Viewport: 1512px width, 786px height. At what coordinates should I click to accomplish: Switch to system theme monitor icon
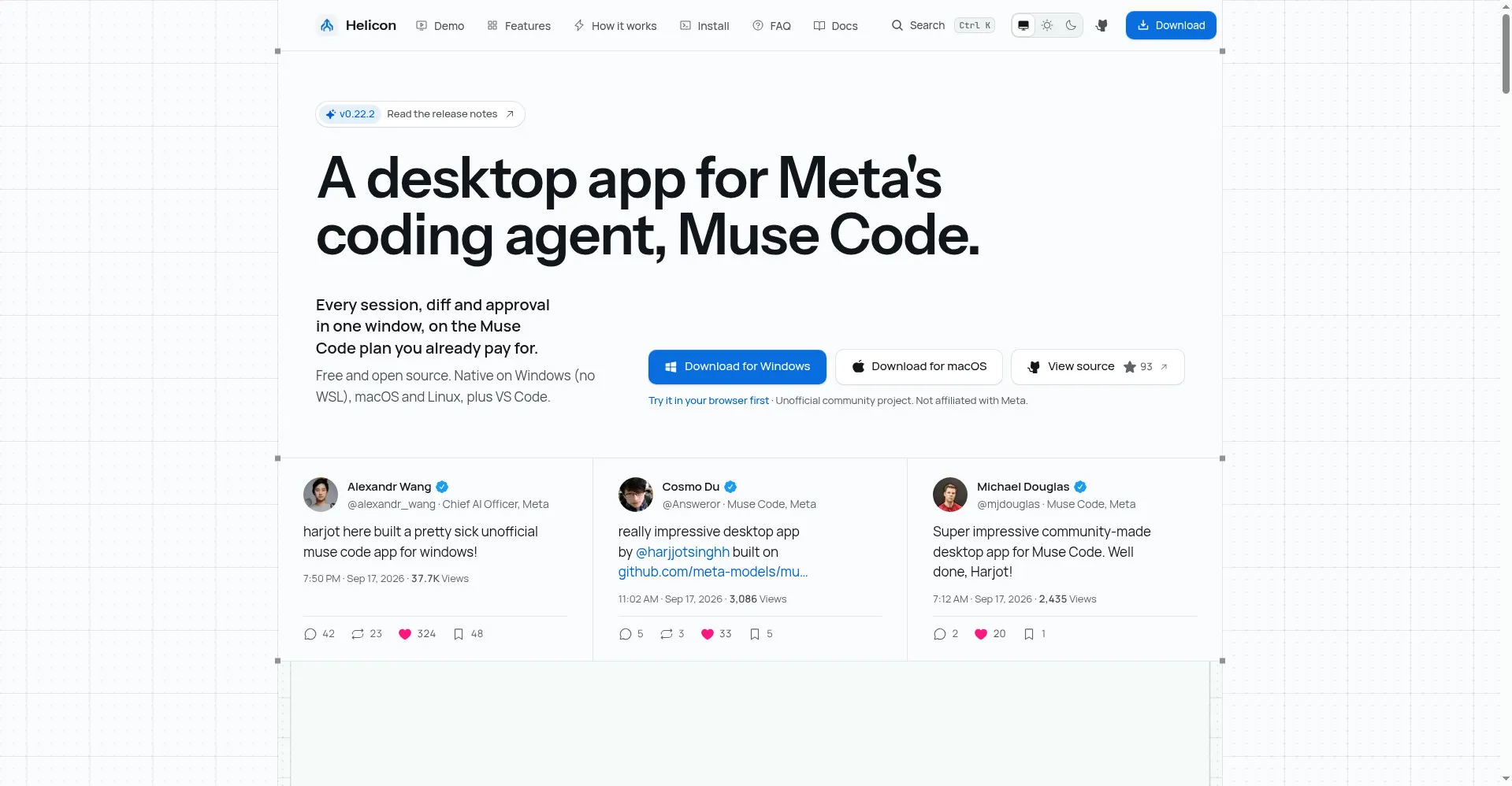tap(1023, 25)
